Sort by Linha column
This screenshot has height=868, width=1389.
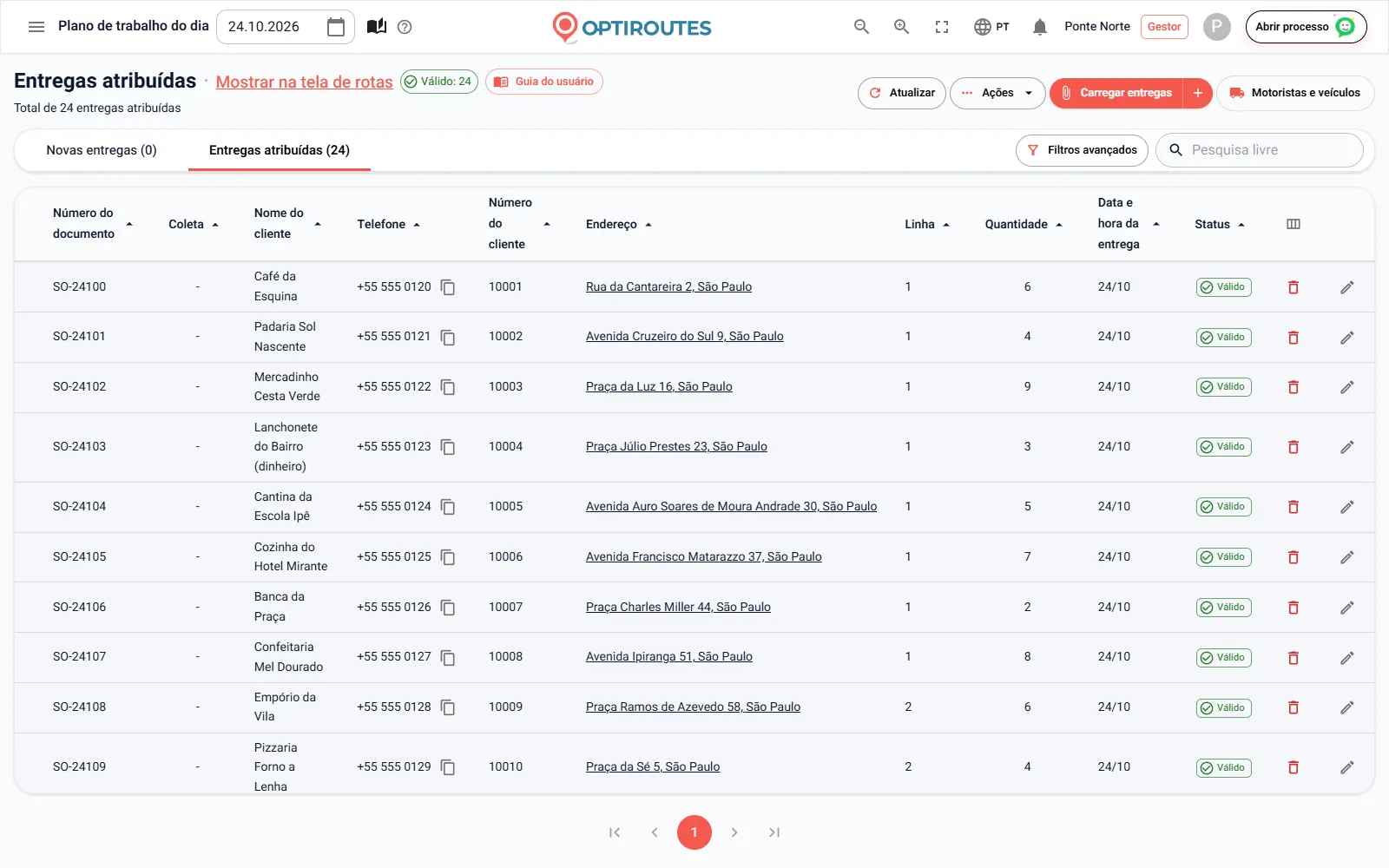pyautogui.click(x=927, y=224)
